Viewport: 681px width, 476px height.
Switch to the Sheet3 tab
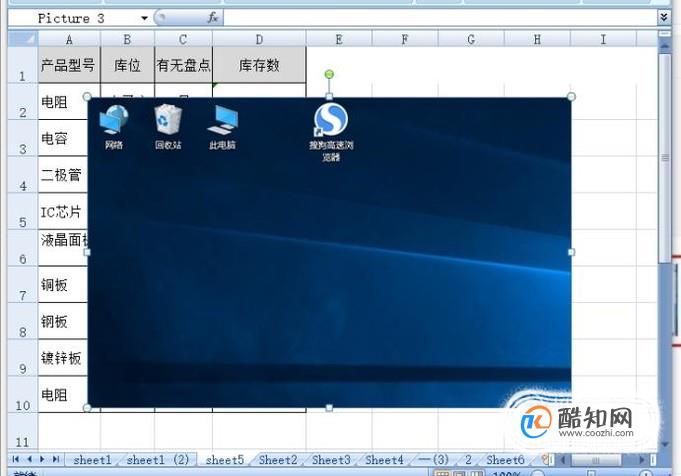point(331,460)
